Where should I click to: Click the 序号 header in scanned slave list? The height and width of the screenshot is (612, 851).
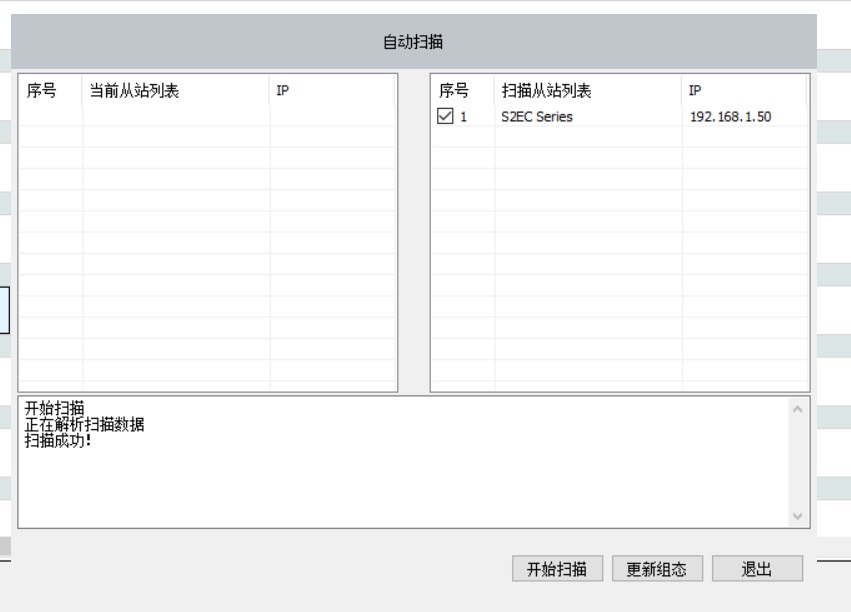tap(454, 91)
